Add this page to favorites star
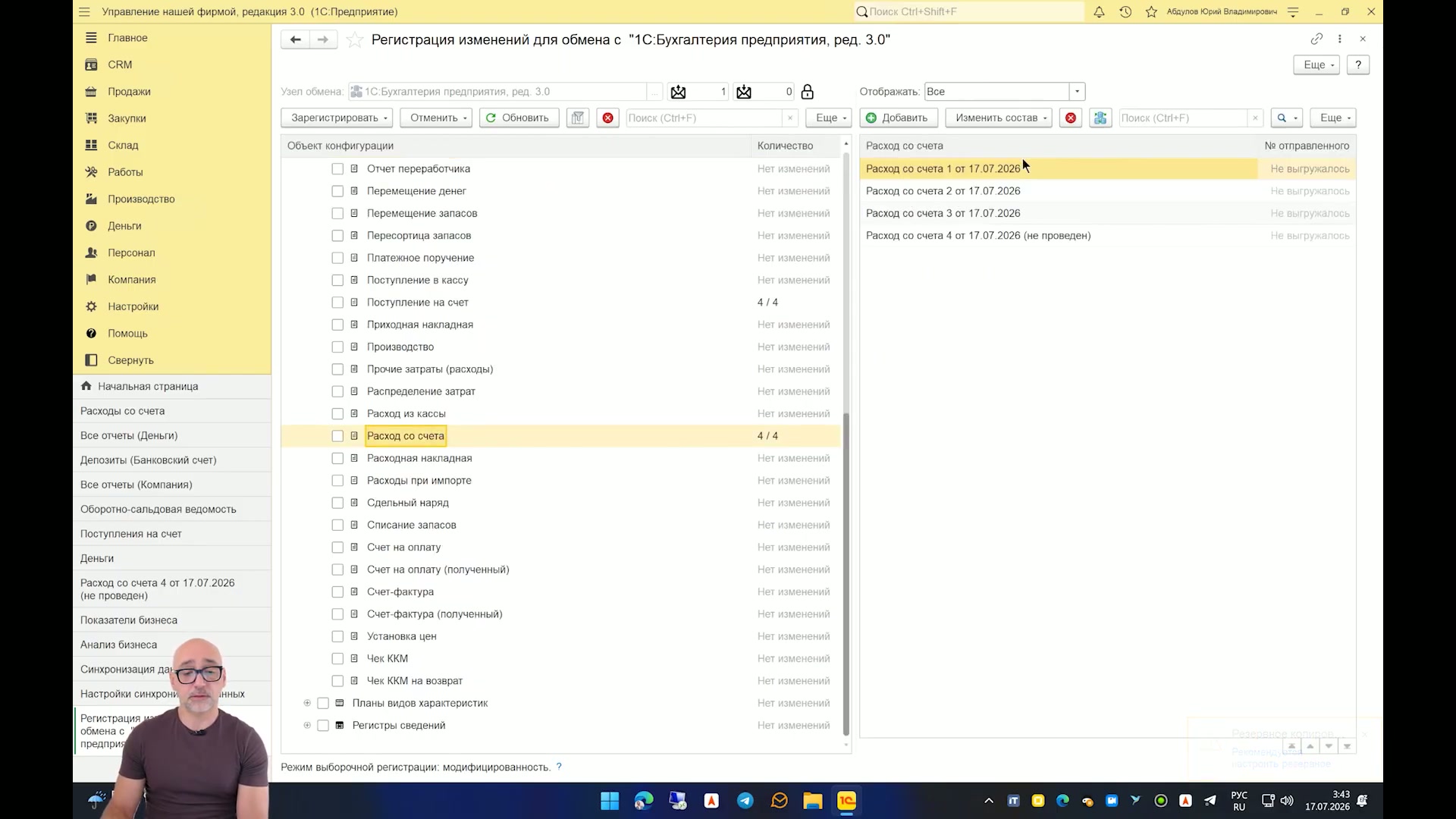 point(354,40)
